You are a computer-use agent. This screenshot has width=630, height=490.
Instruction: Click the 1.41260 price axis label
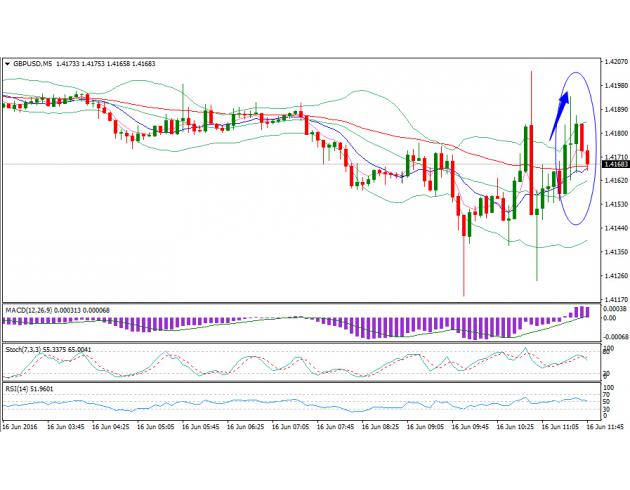(x=614, y=275)
